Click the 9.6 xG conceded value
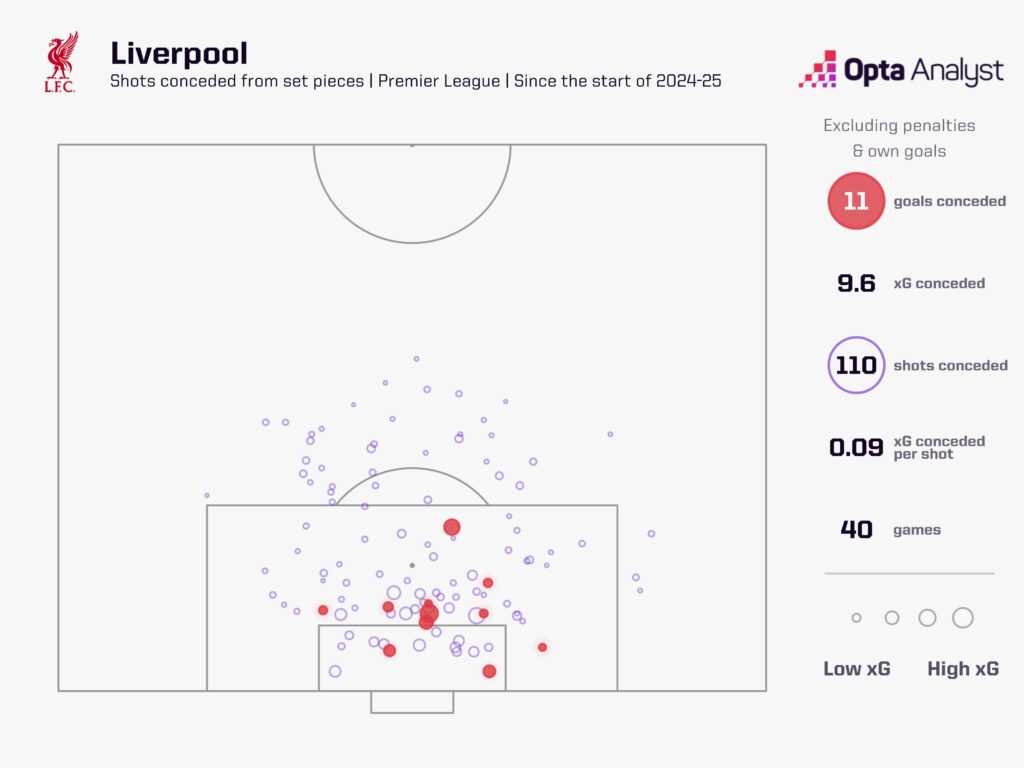Viewport: 1024px width, 768px height. [856, 284]
